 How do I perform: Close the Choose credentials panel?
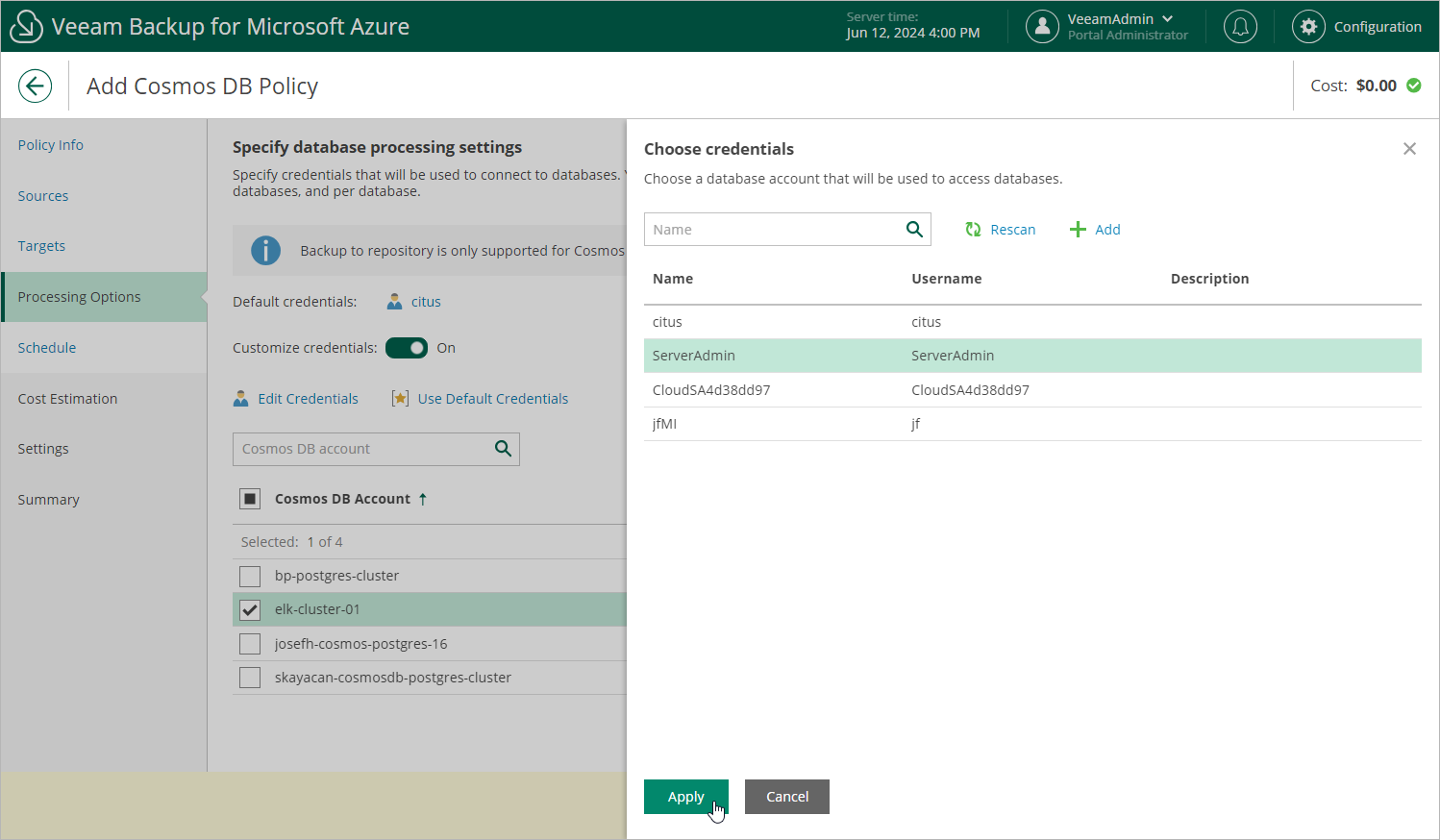(1409, 148)
